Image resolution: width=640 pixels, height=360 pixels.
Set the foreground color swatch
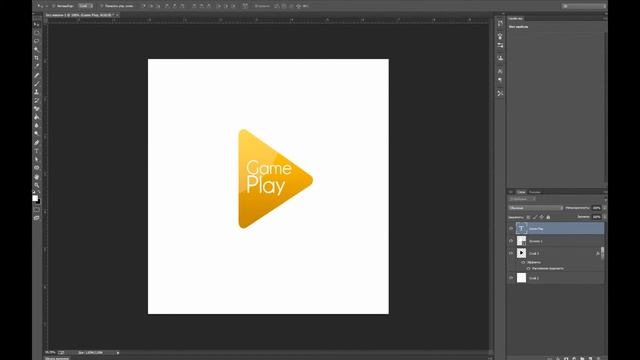coord(35,198)
